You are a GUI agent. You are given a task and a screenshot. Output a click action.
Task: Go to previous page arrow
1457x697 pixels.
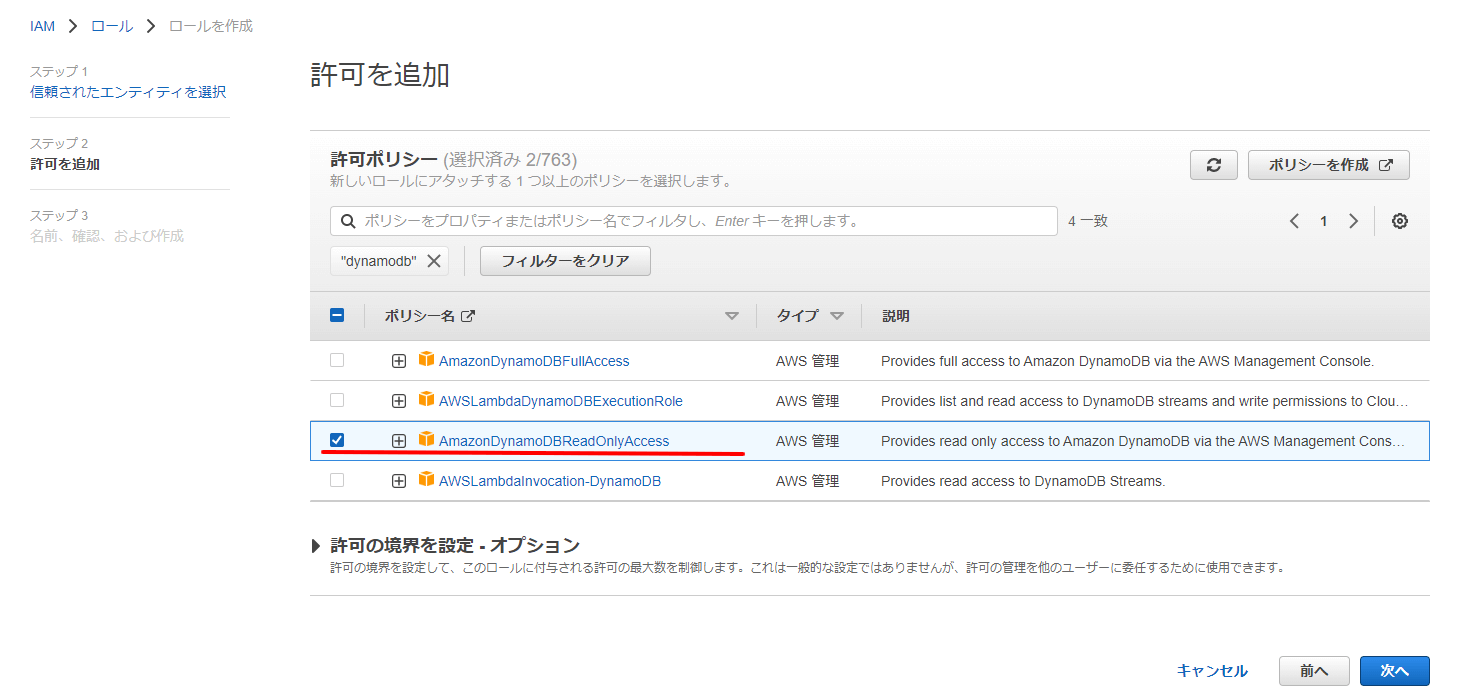[1294, 221]
